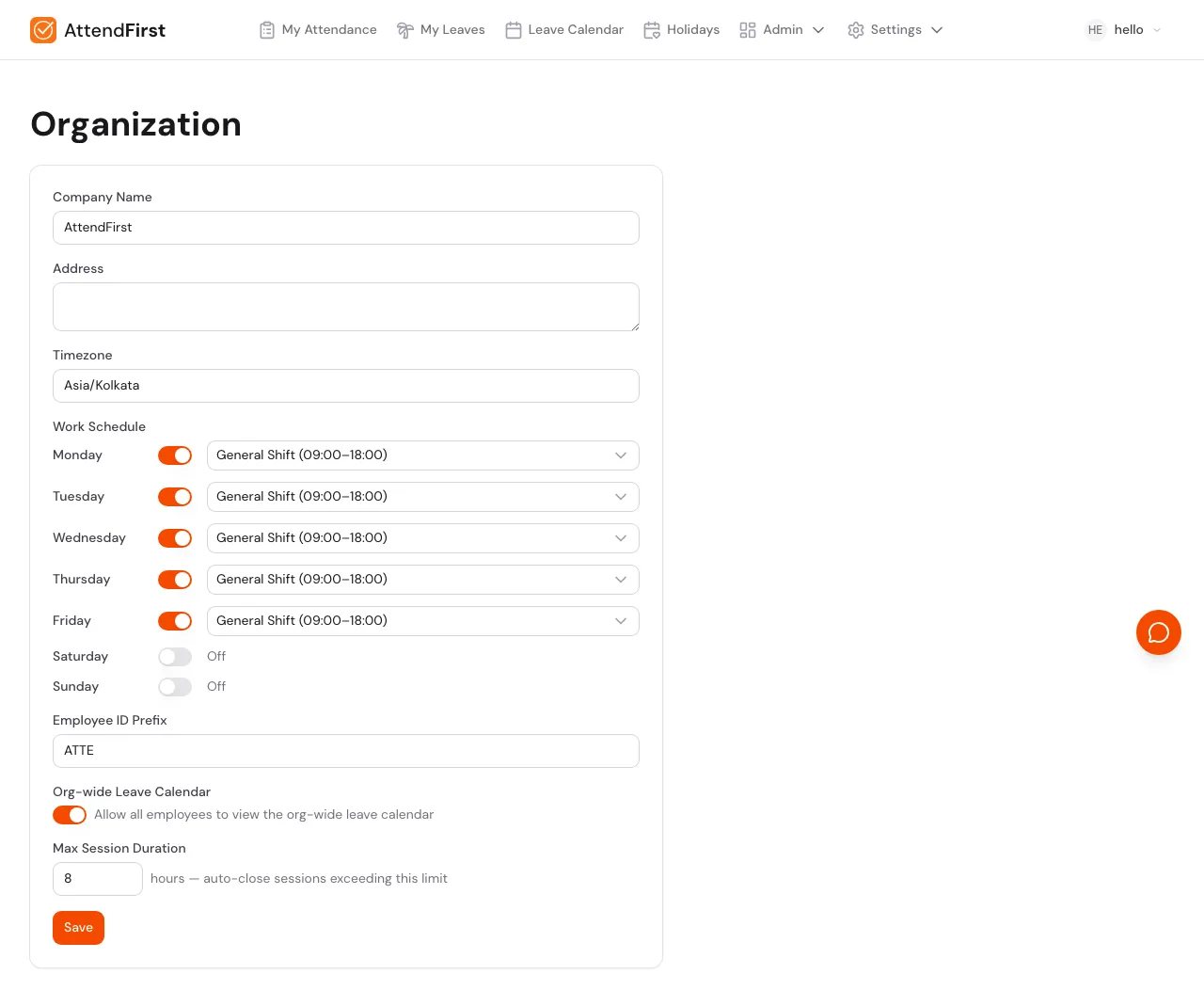This screenshot has height=990, width=1204.
Task: Click the AttendFirst logo icon
Action: 43,29
